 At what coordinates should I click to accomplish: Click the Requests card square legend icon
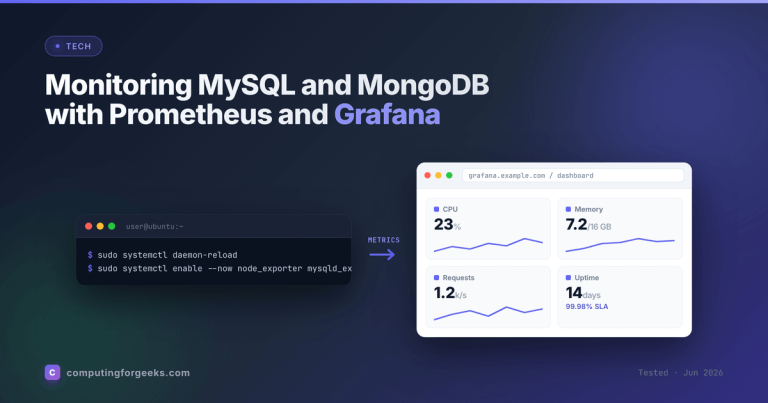(436, 278)
